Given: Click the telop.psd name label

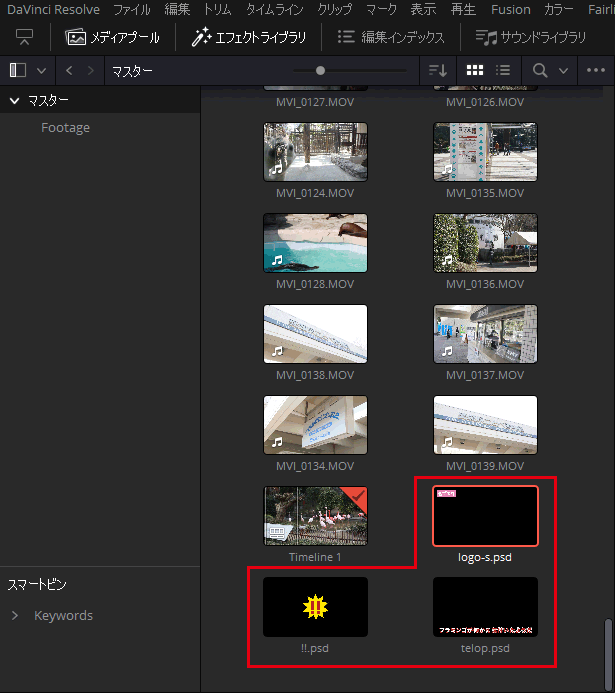Looking at the screenshot, I should (485, 648).
